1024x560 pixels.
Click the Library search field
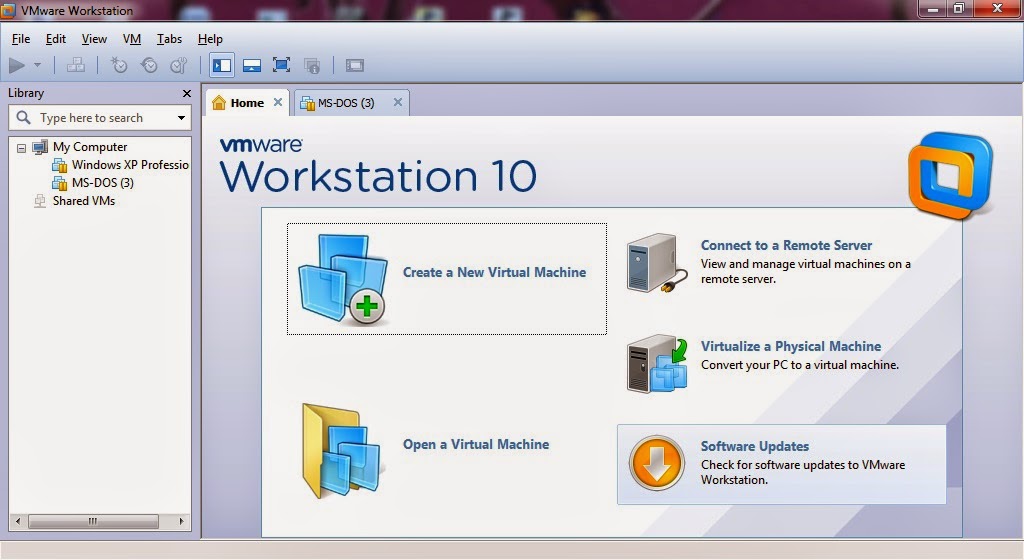pos(100,117)
